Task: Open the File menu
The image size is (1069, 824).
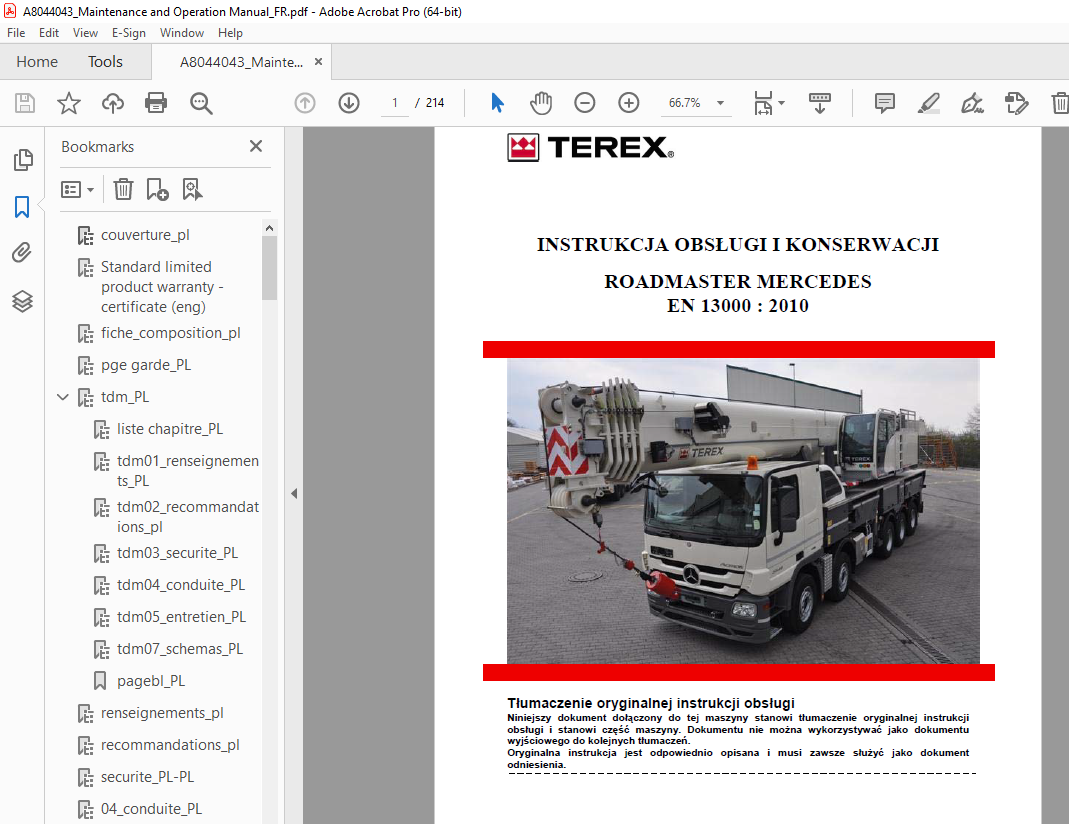Action: (16, 33)
